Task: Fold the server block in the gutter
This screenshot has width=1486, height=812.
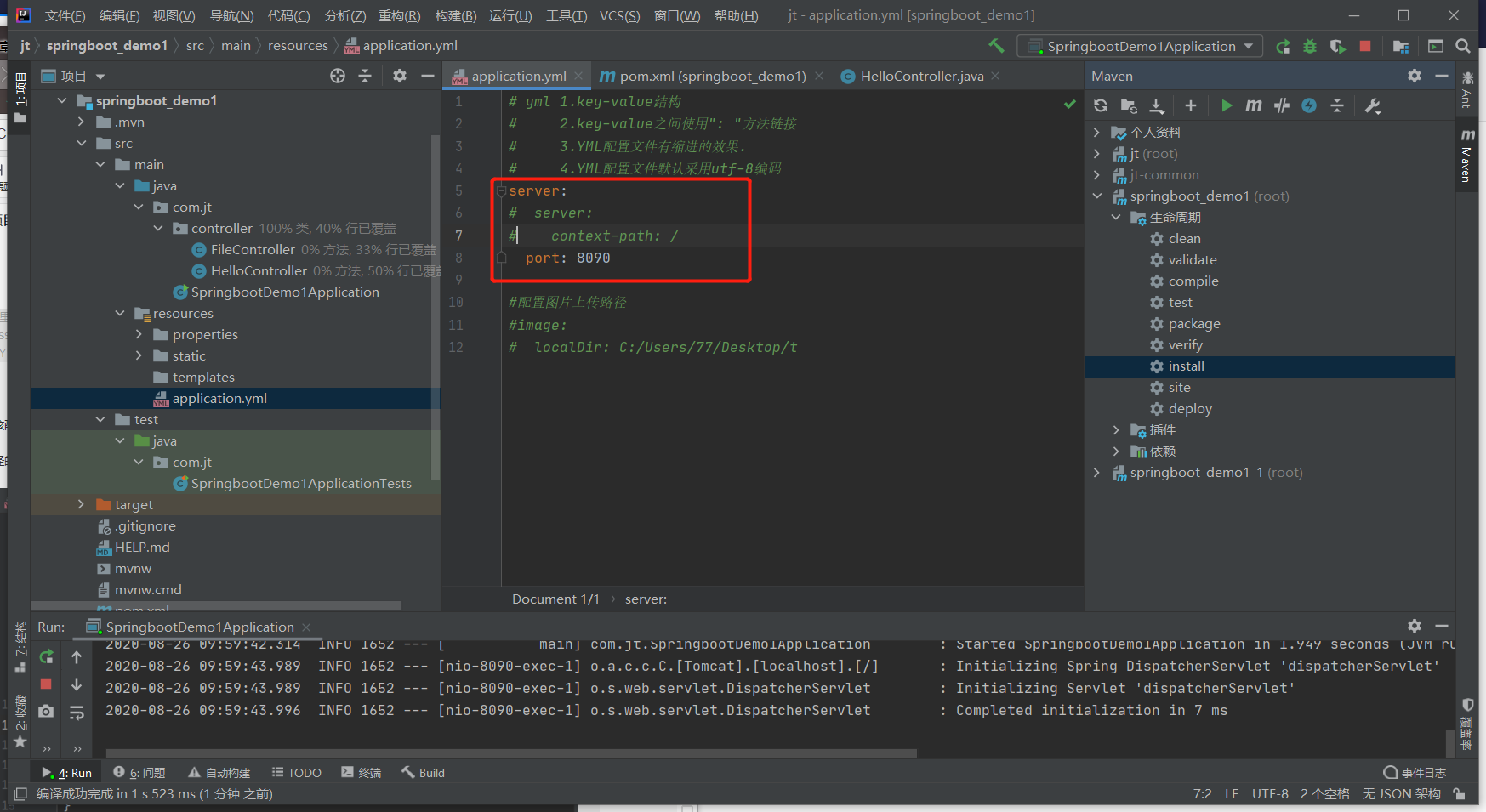Action: pos(502,190)
